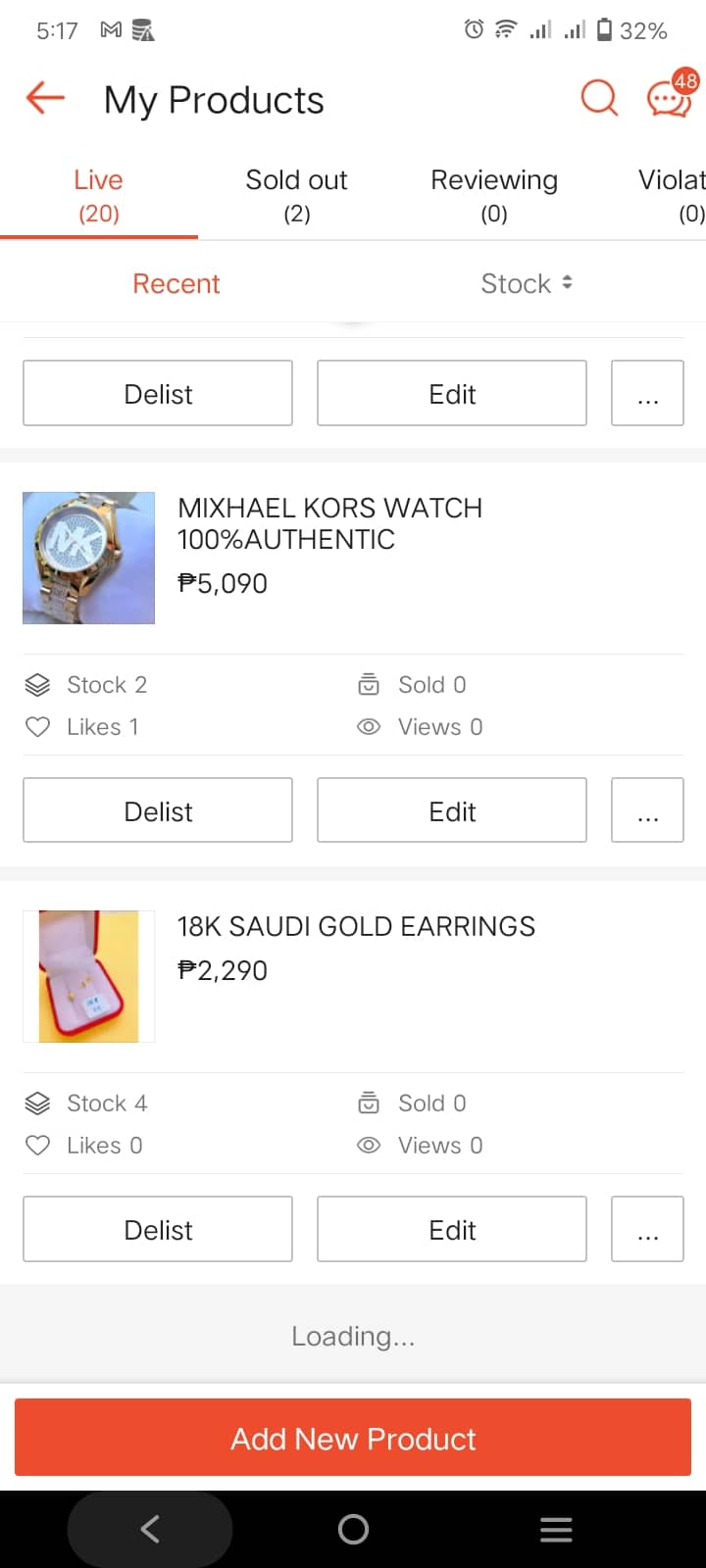Tap Android home circle button
Image resolution: width=706 pixels, height=1568 pixels.
[x=353, y=1529]
